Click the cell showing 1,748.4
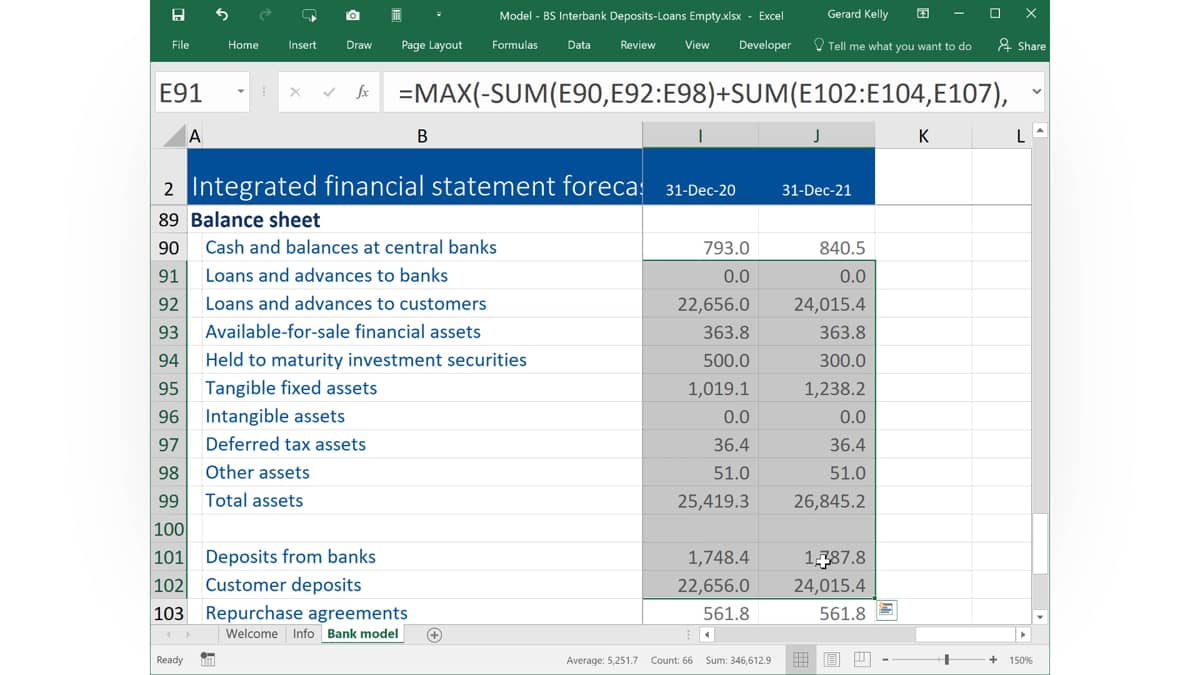This screenshot has width=1200, height=675. tap(700, 557)
